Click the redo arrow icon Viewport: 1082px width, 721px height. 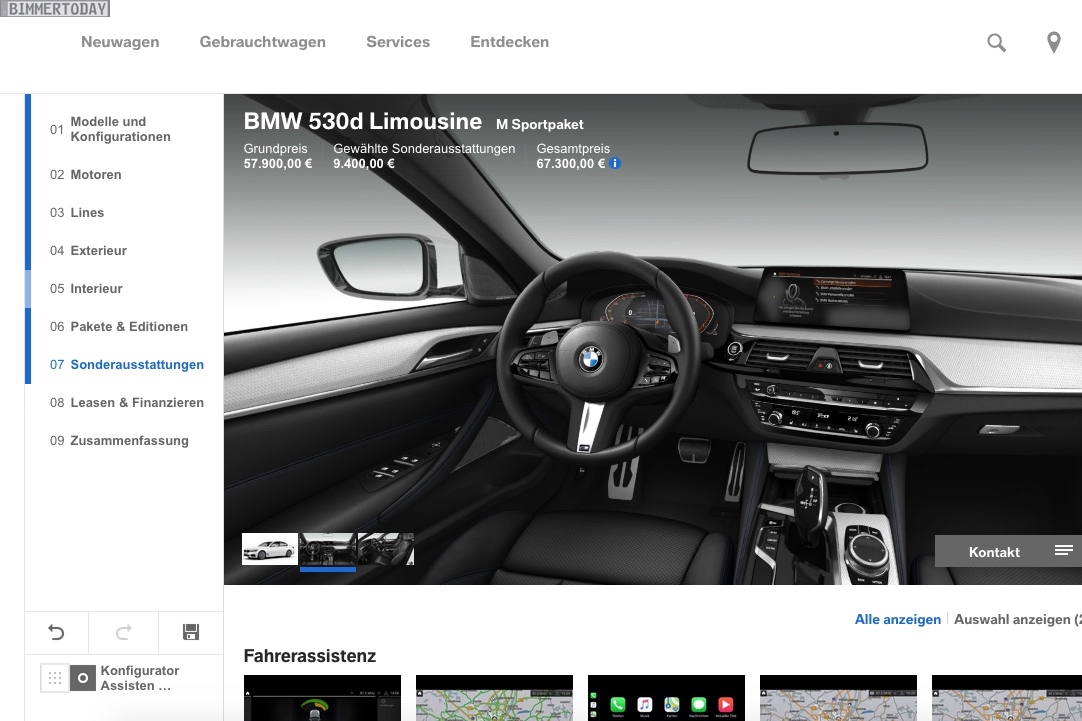(x=124, y=632)
